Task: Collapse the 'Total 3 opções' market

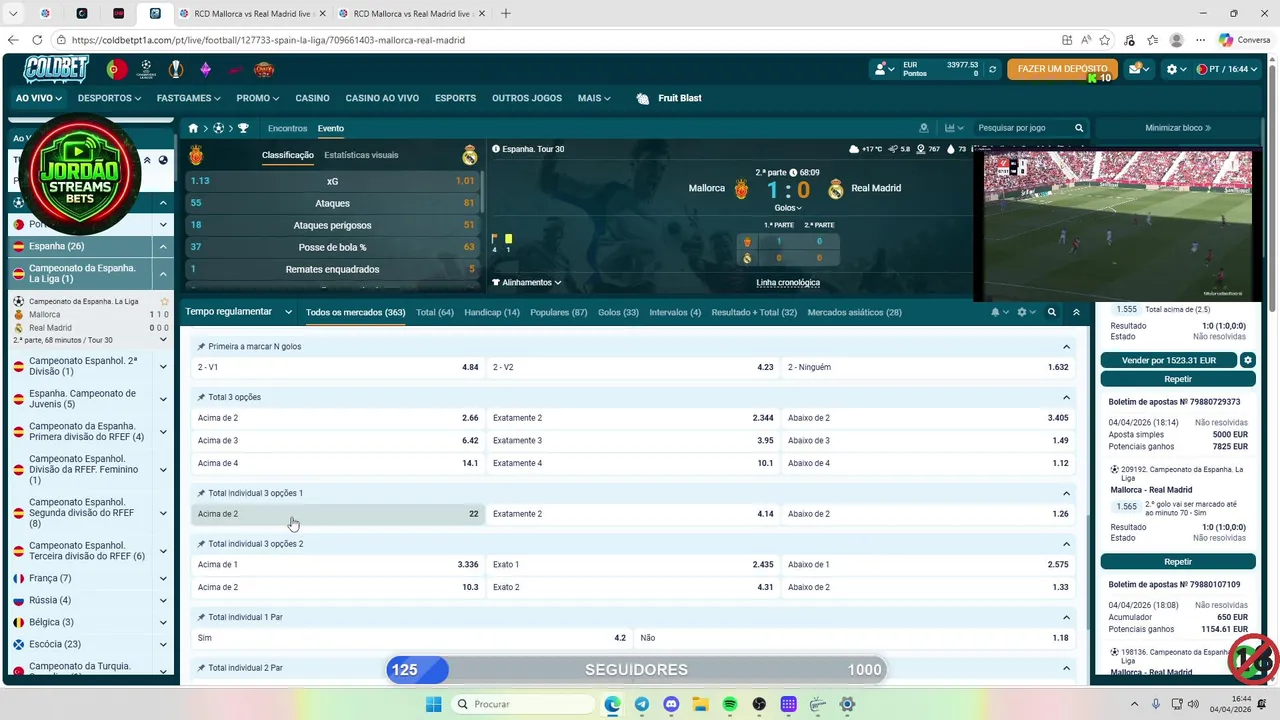Action: point(1066,397)
